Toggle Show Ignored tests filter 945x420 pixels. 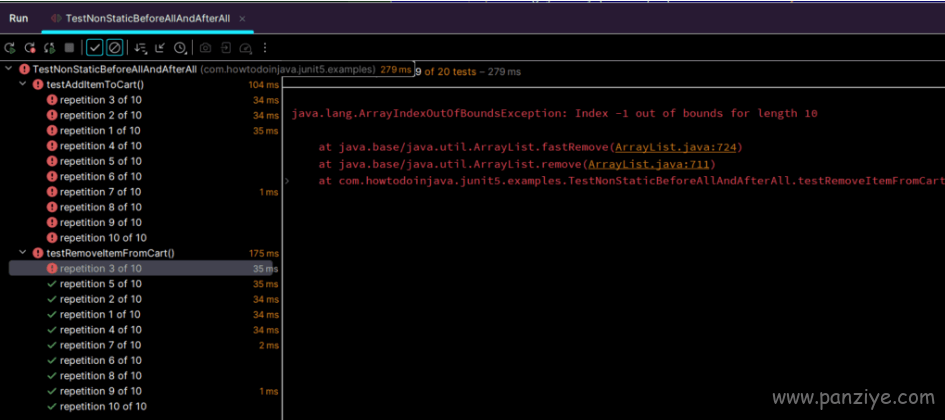115,48
